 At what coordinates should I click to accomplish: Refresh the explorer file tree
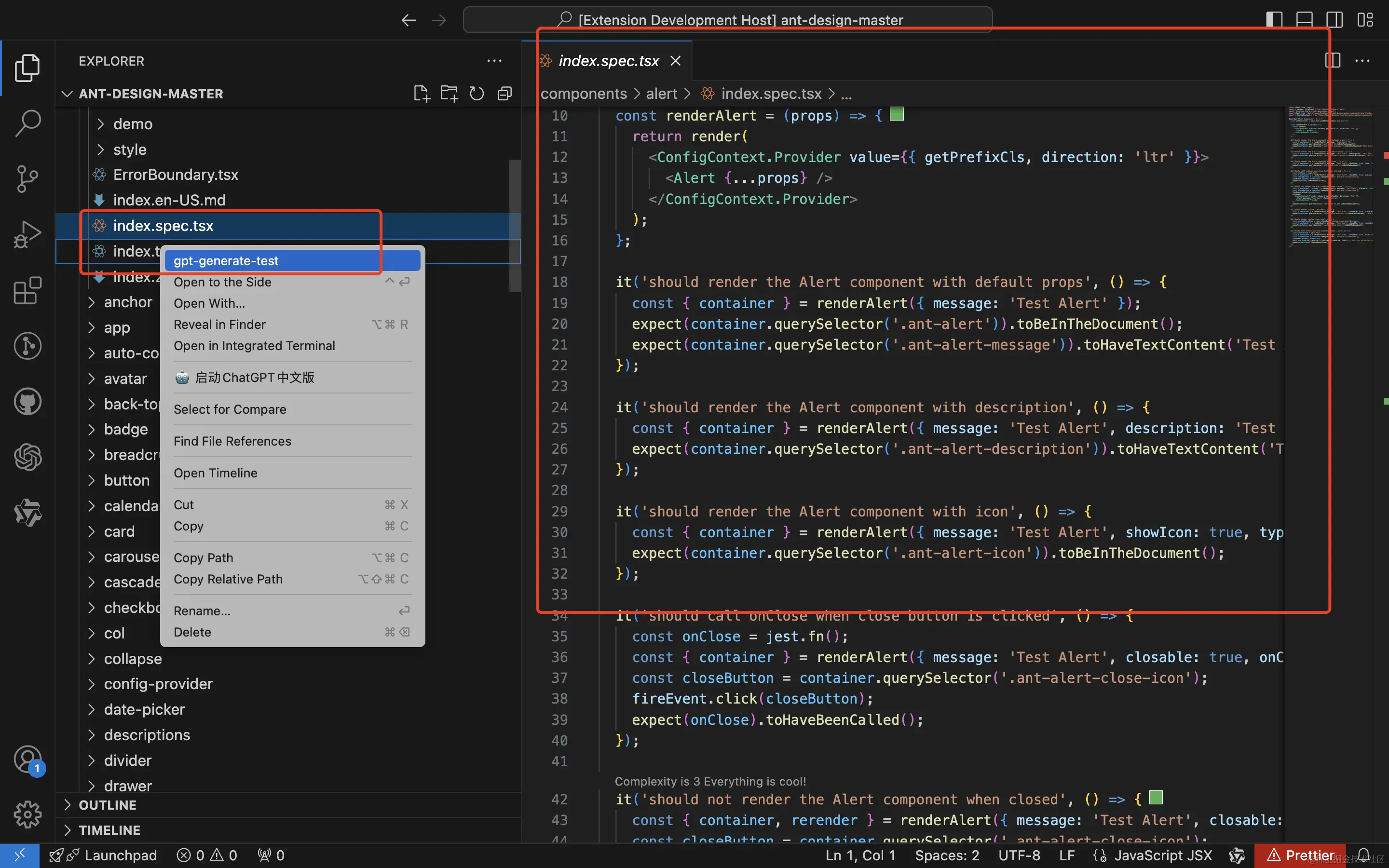(477, 94)
